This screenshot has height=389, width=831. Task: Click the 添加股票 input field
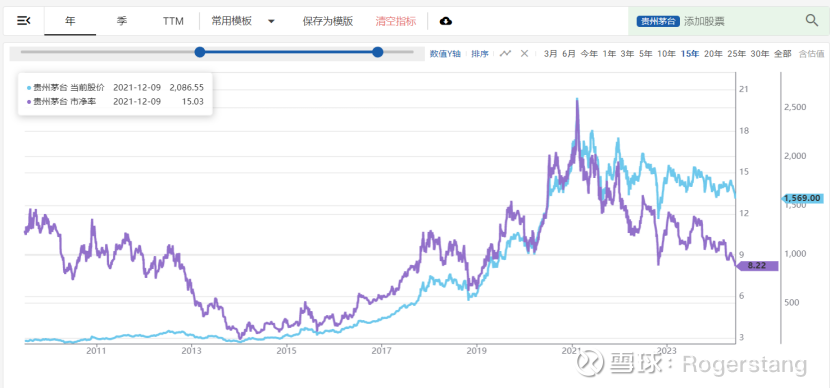point(742,21)
